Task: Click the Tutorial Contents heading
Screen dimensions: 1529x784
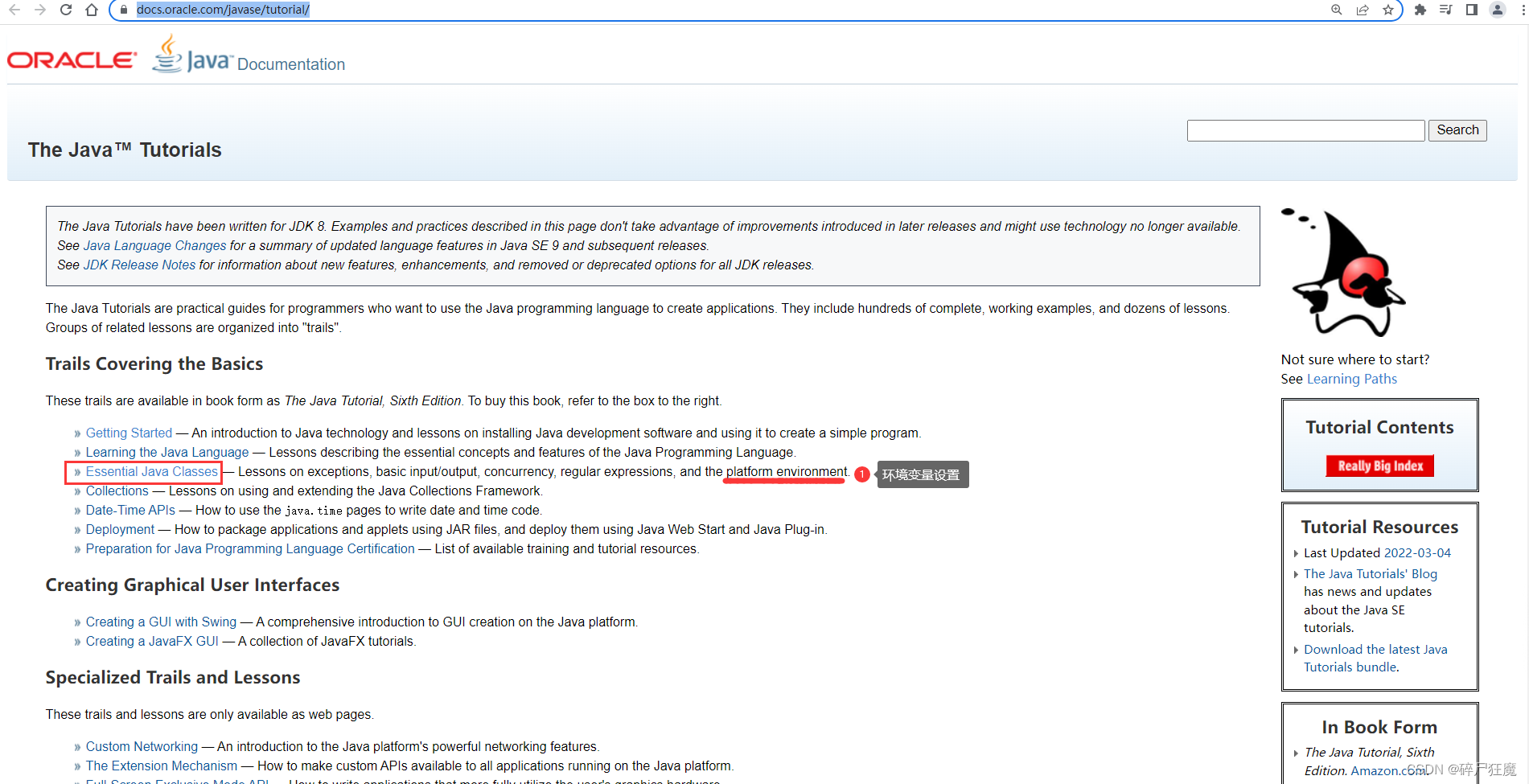Action: point(1380,428)
